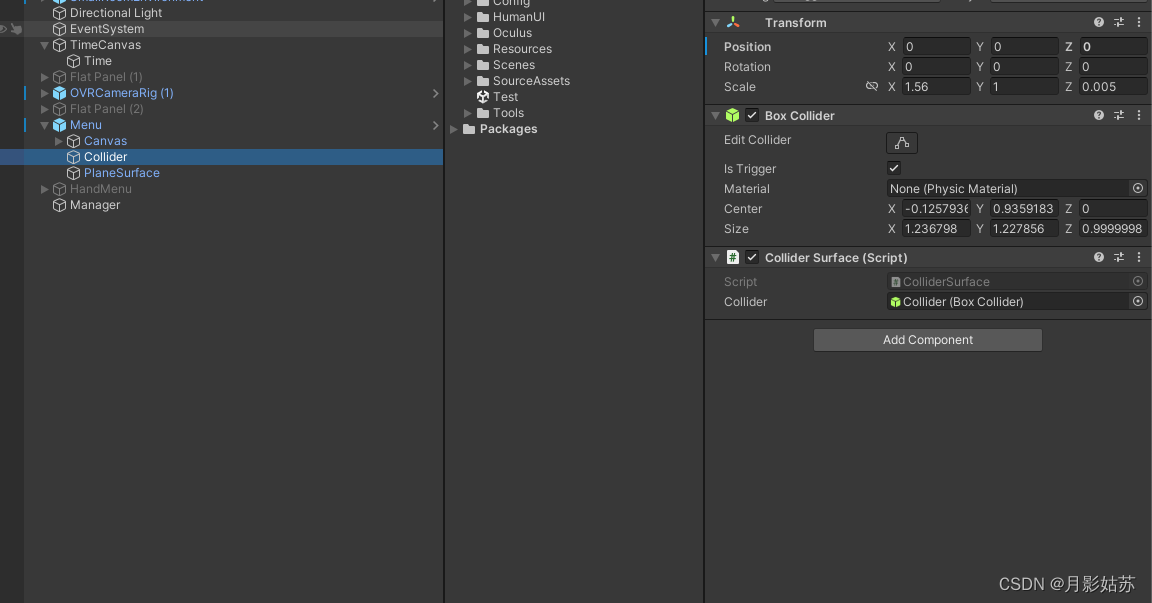1152x603 pixels.
Task: Click the Physic Material object picker icon
Action: tap(1137, 188)
